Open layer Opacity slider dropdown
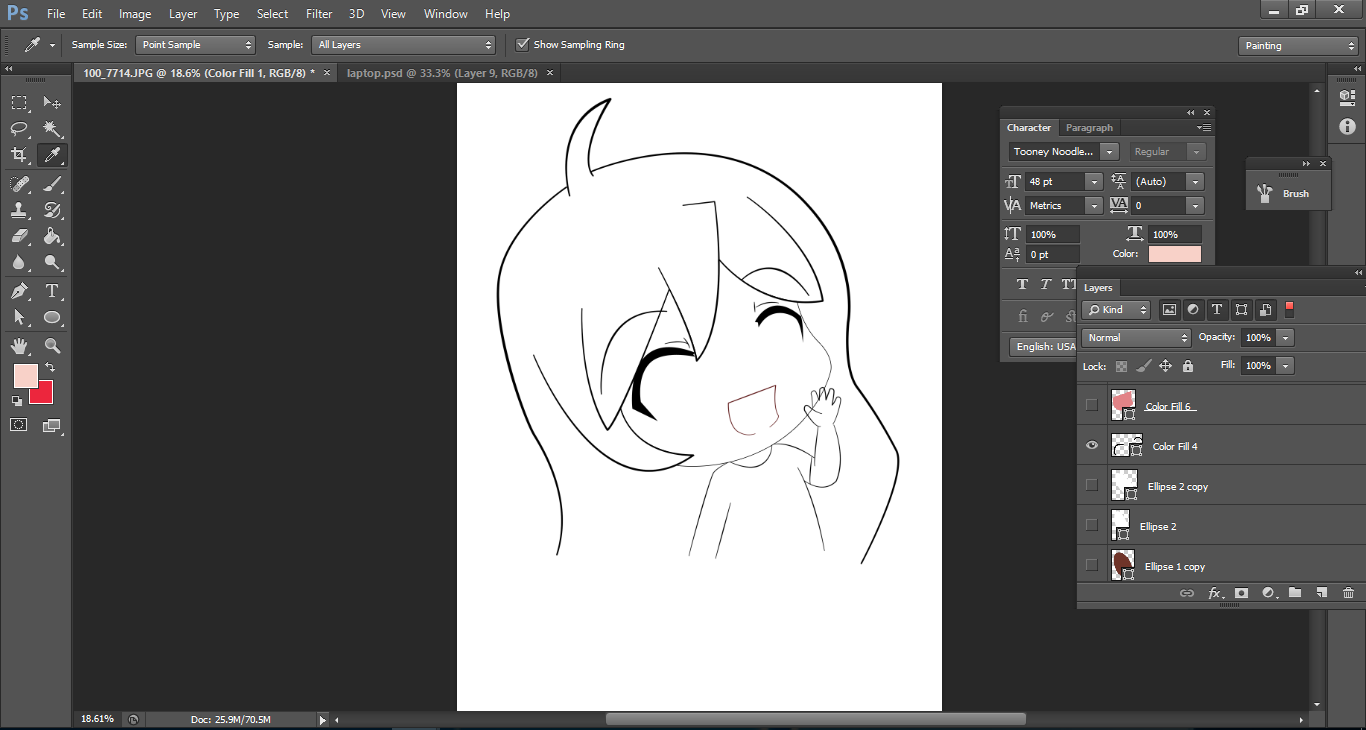Viewport: 1366px width, 730px height. pyautogui.click(x=1285, y=338)
